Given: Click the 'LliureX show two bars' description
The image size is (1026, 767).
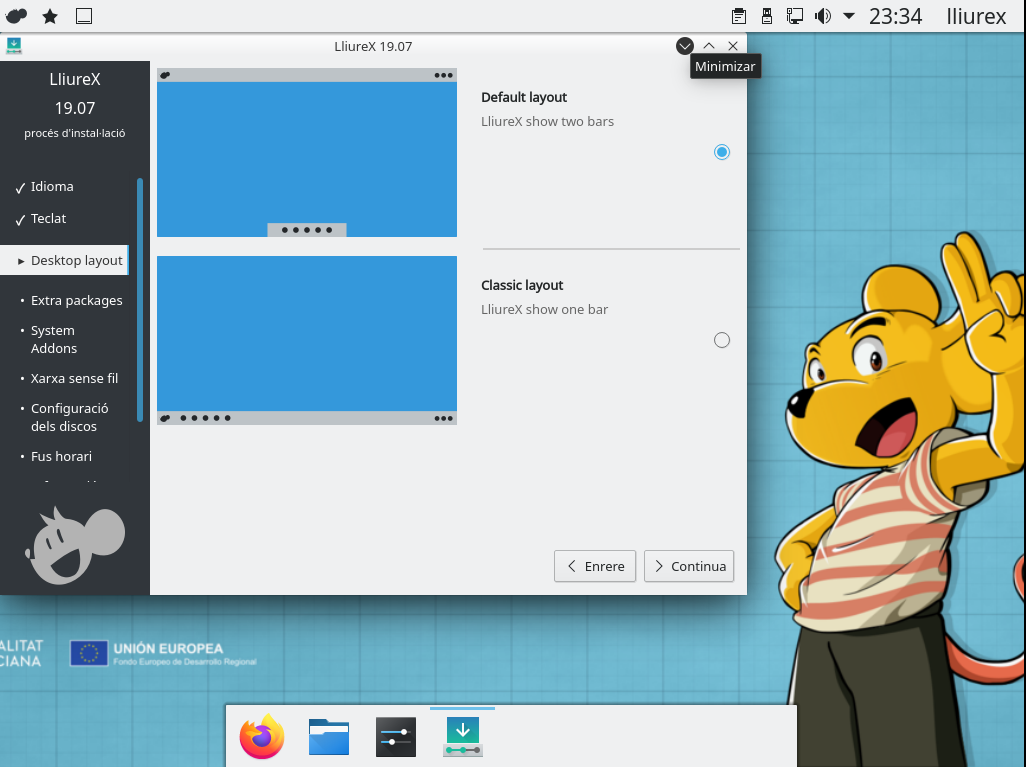Looking at the screenshot, I should point(547,121).
